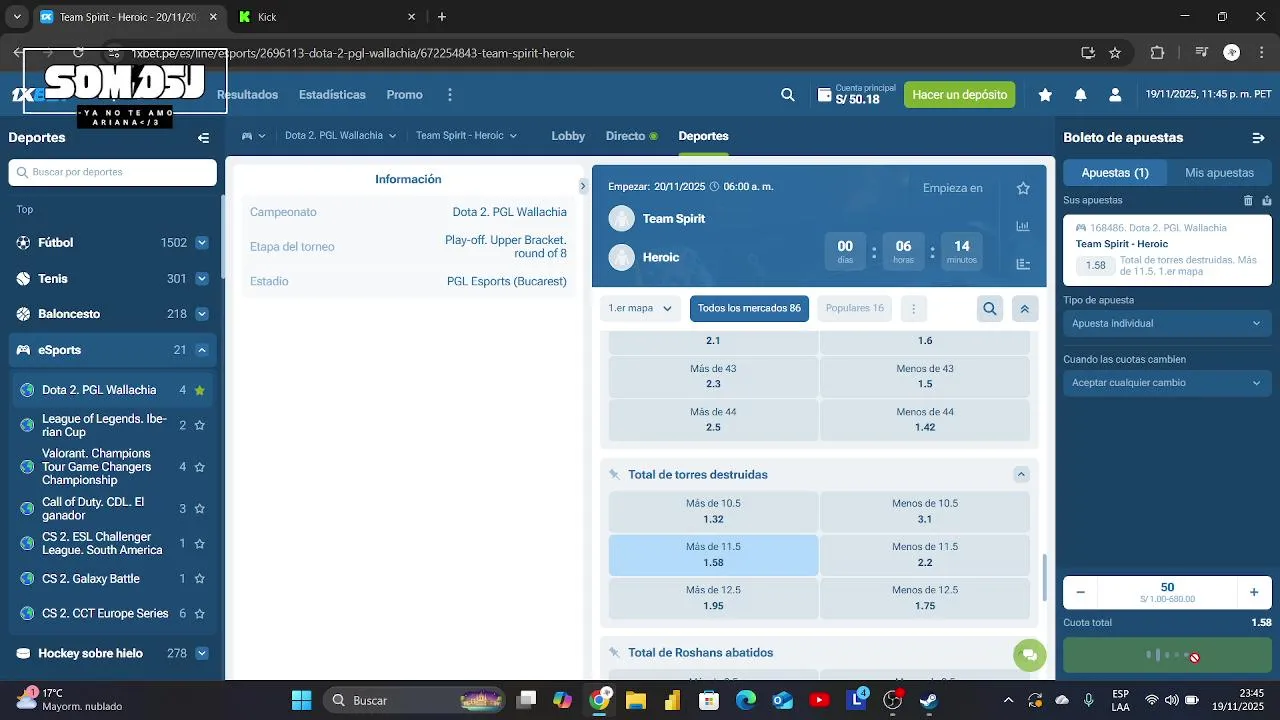Favorite CS 2. CCT Europe Series star

point(200,614)
